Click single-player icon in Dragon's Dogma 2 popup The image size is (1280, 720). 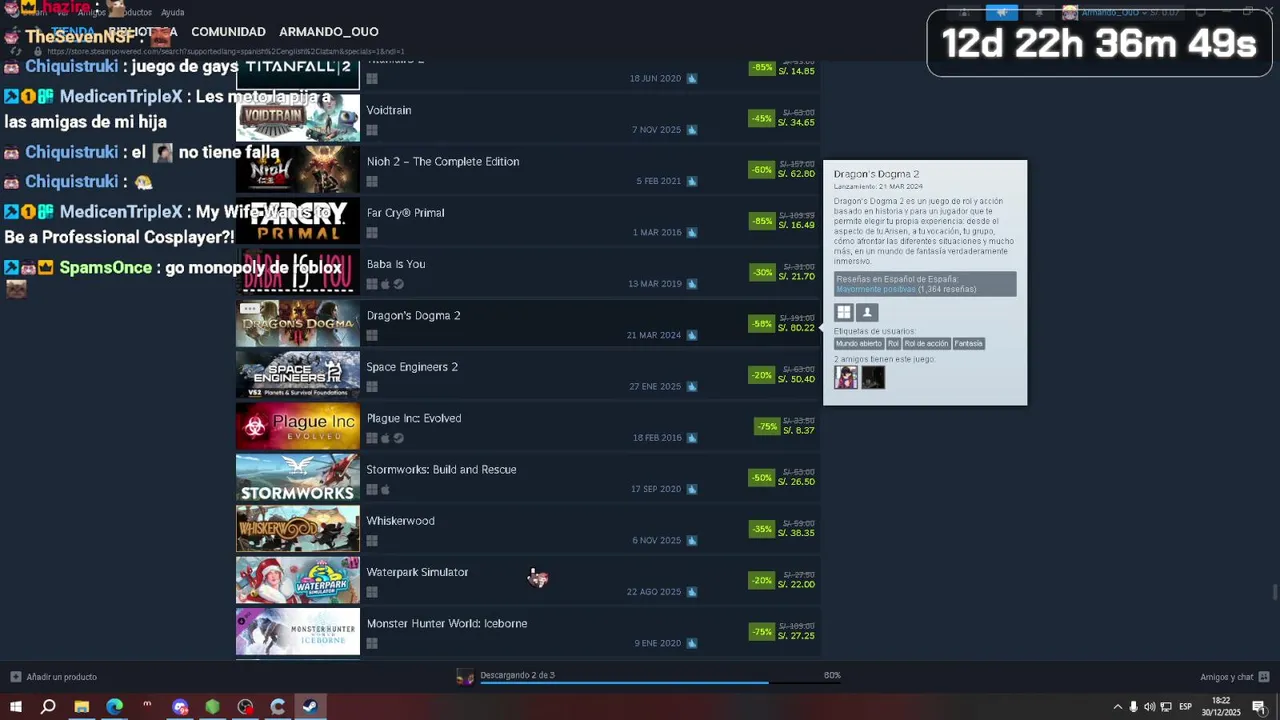click(x=868, y=313)
